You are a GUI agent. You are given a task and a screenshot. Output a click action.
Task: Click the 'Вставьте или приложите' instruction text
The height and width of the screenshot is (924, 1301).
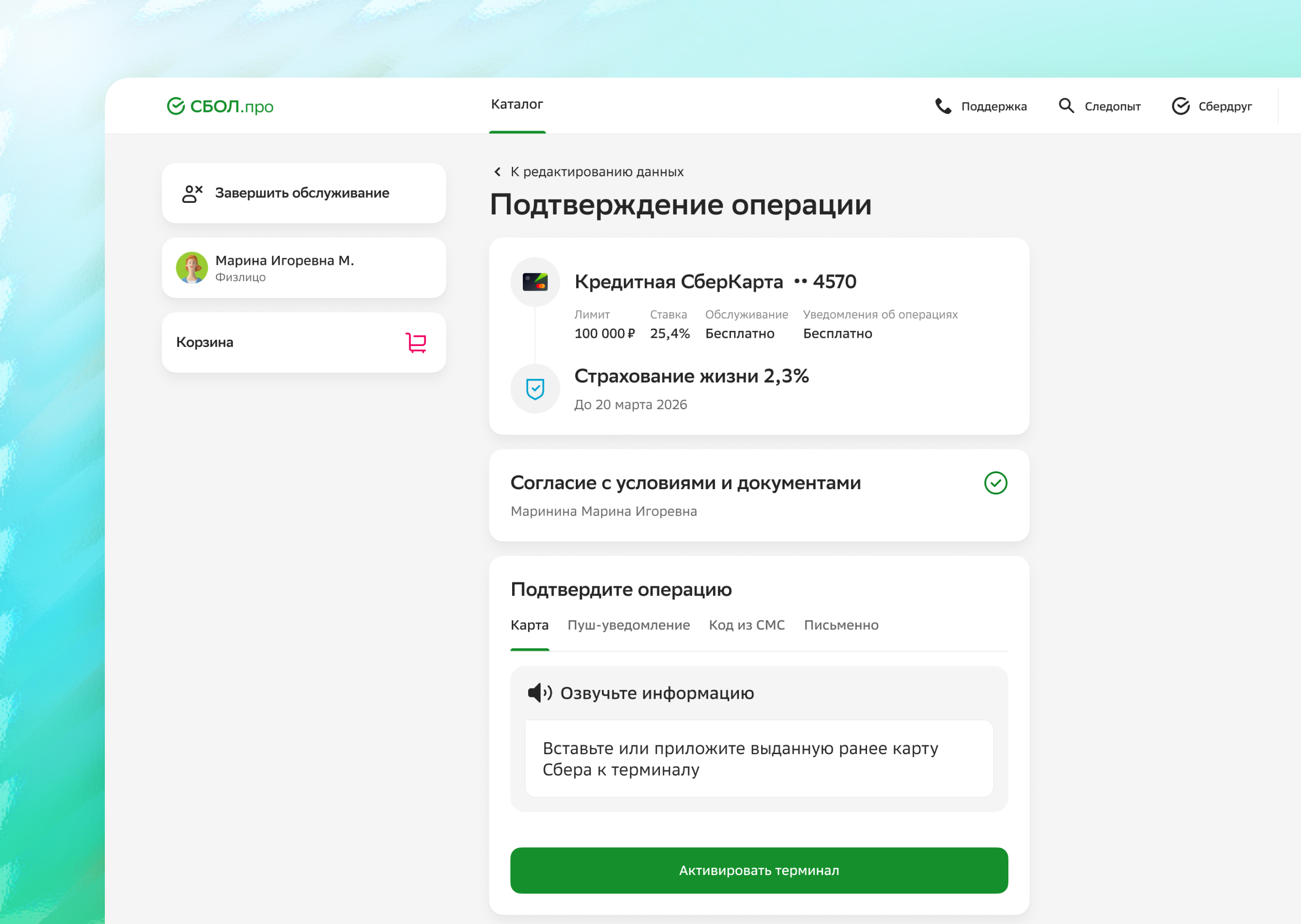(740, 759)
